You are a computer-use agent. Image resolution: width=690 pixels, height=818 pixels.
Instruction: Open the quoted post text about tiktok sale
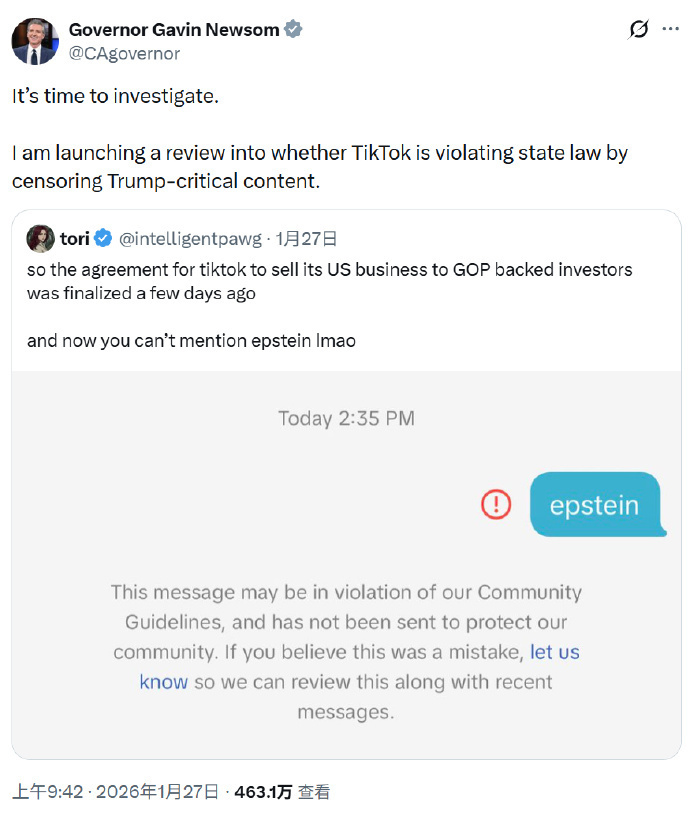[329, 281]
